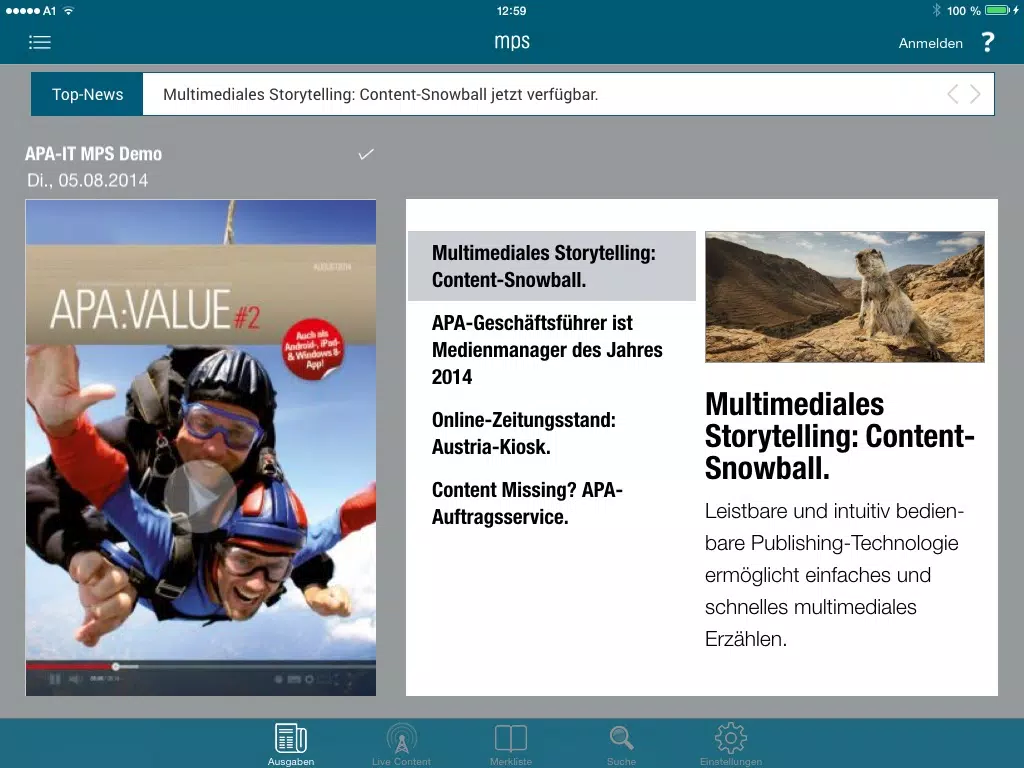The width and height of the screenshot is (1024, 768).
Task: Open the marmot landscape article image
Action: coord(844,296)
